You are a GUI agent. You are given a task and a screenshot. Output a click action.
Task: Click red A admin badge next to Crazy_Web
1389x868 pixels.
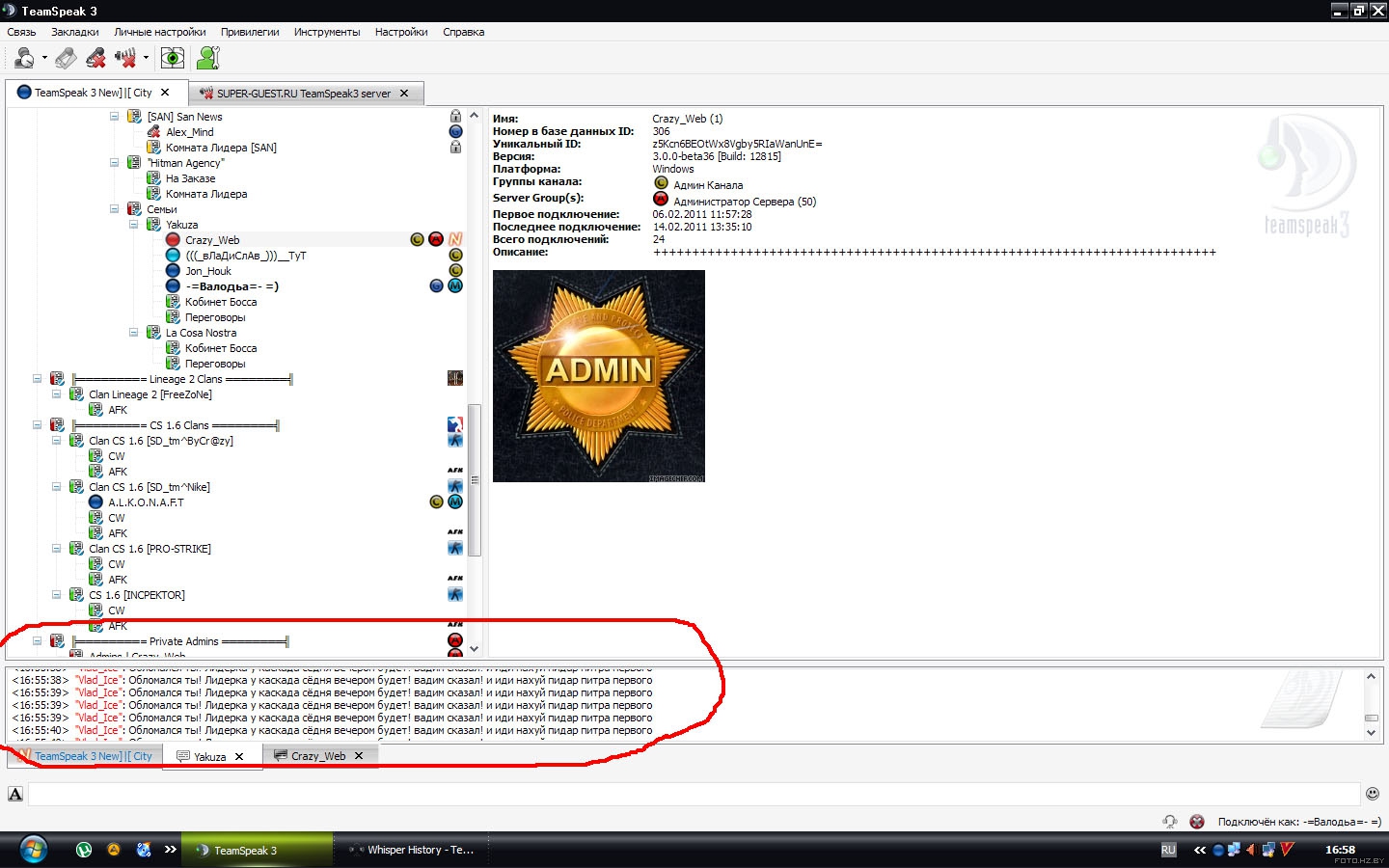point(436,239)
